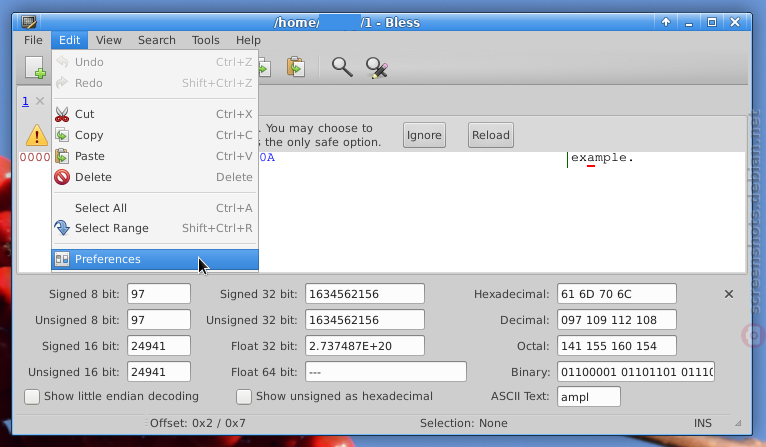Click the Float 64 bit field
The height and width of the screenshot is (447, 766).
[x=386, y=372]
